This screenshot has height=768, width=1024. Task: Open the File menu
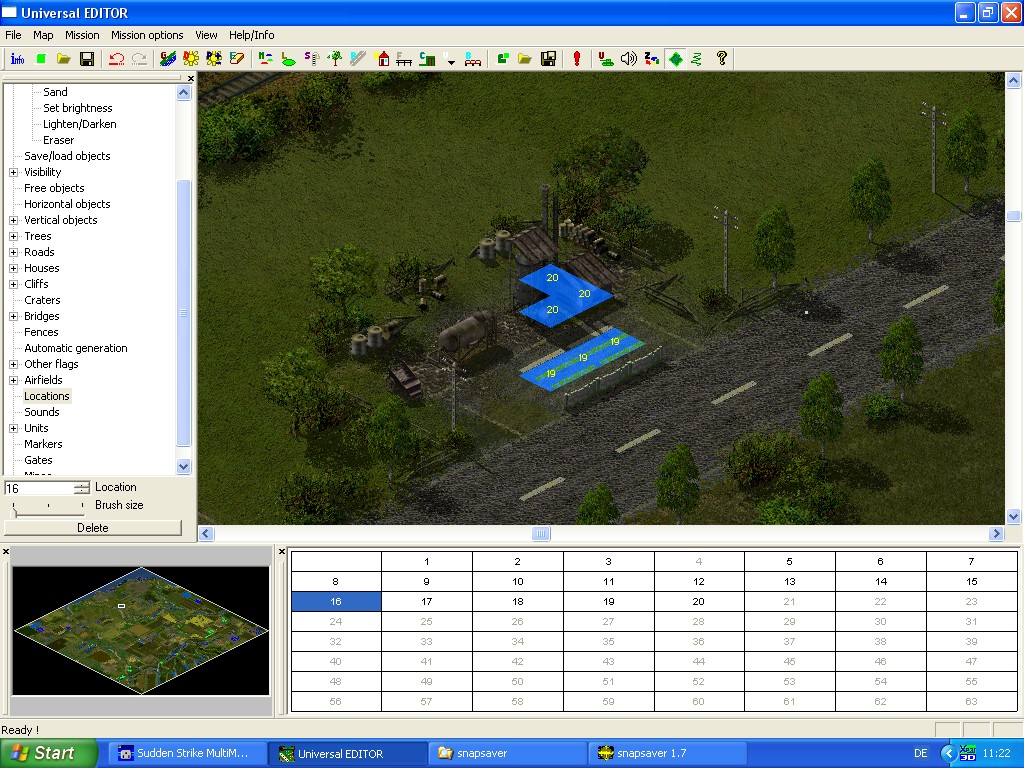(13, 35)
